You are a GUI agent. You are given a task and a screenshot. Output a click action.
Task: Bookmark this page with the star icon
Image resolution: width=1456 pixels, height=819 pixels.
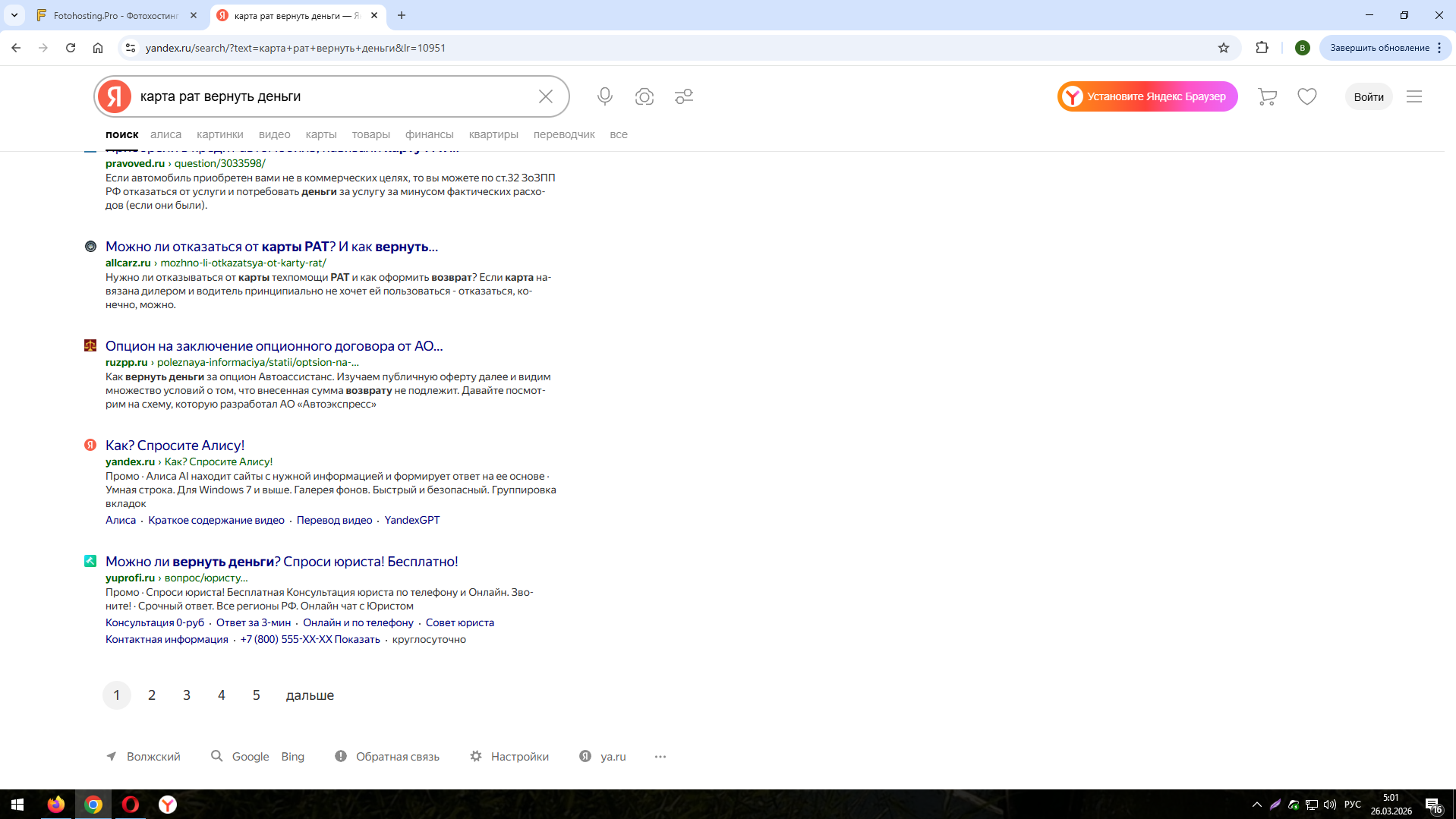[1224, 48]
